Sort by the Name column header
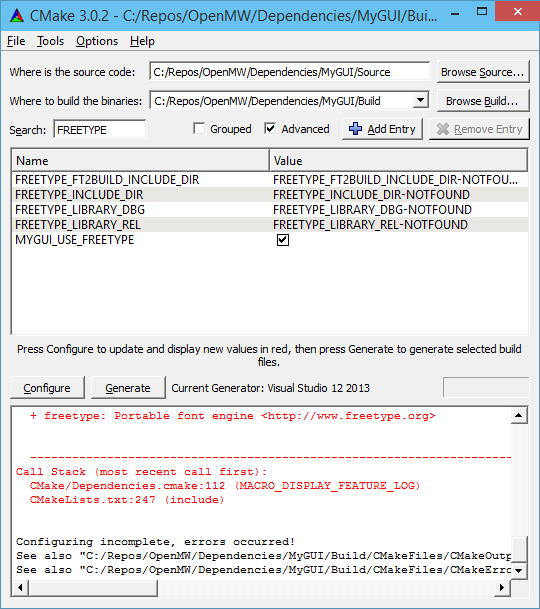The image size is (540, 609). (141, 160)
